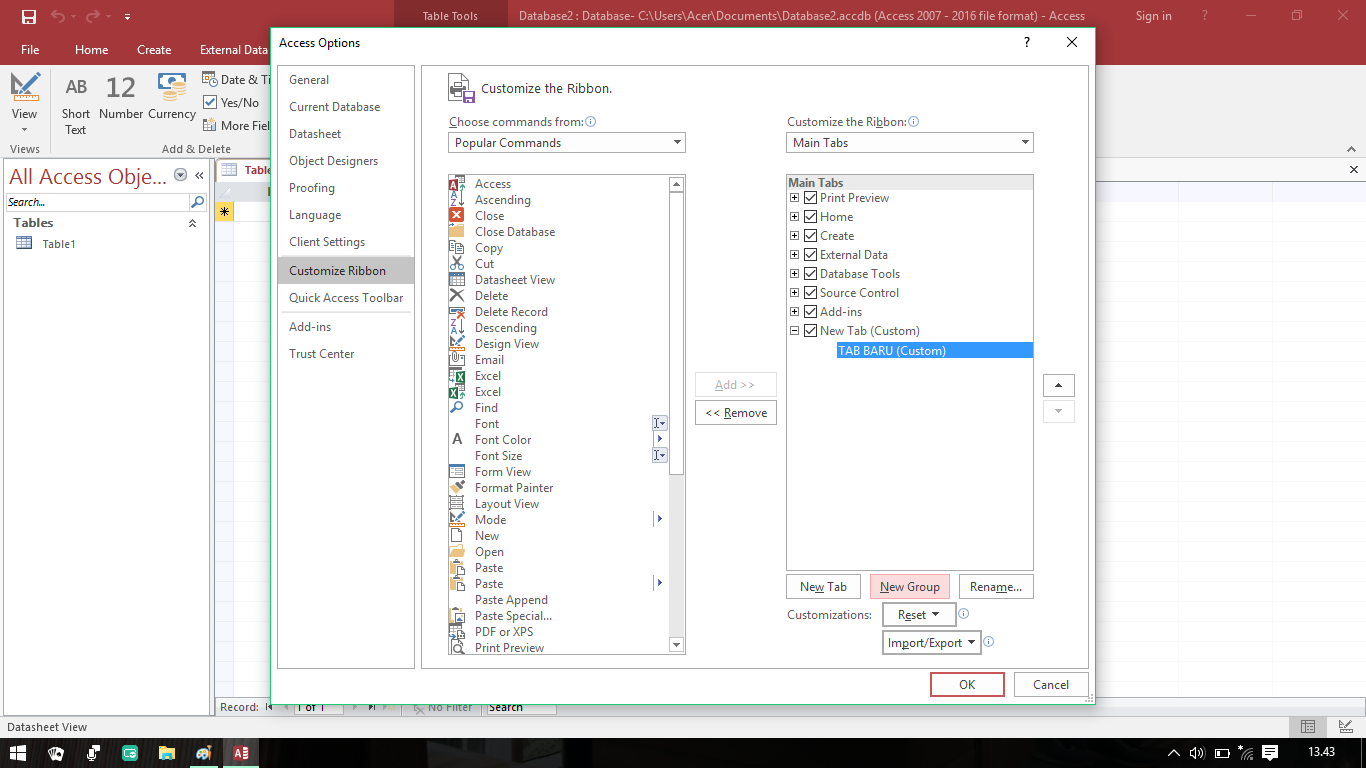The width and height of the screenshot is (1366, 768).
Task: Click the Rename button
Action: coord(996,586)
